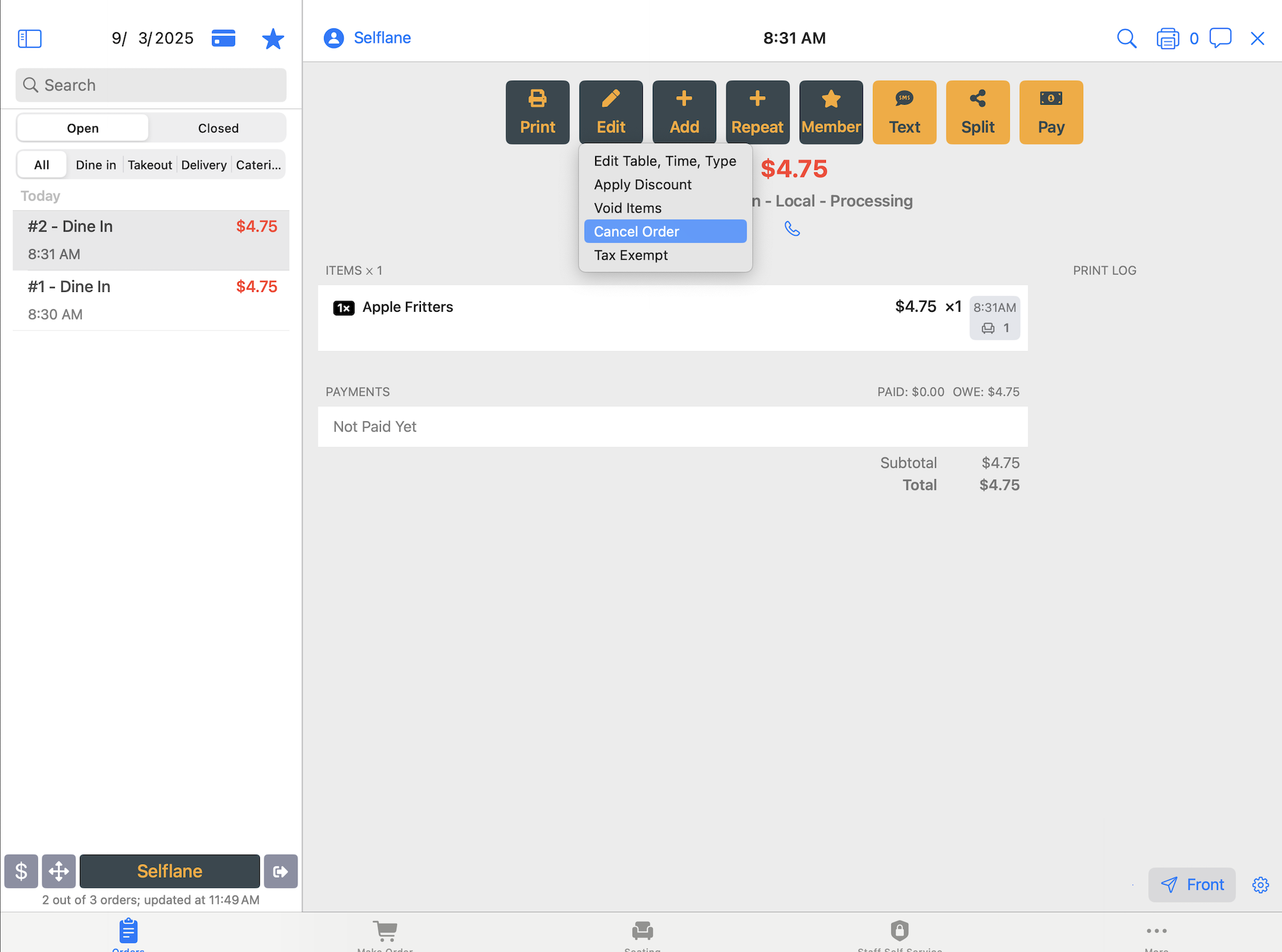Viewport: 1282px width, 952px height.
Task: Open search via magnifier icon top right
Action: [1126, 38]
